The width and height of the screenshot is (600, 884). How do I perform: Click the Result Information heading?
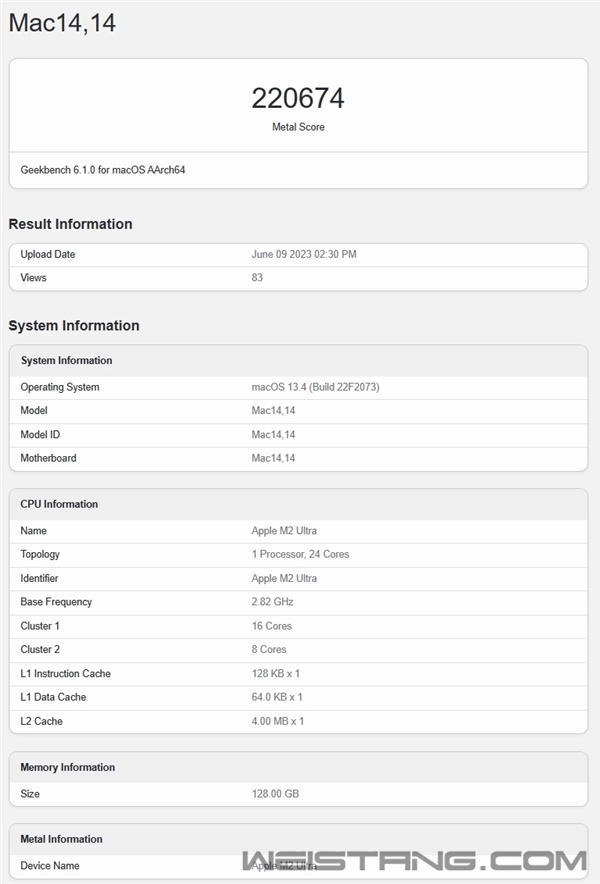(70, 224)
